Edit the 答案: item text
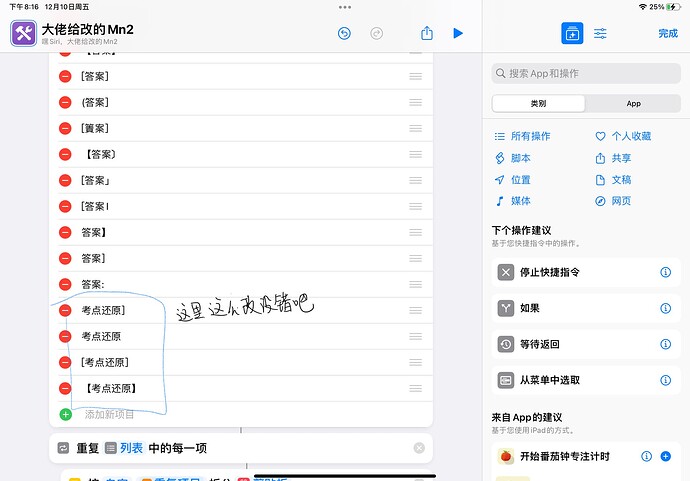 93,284
